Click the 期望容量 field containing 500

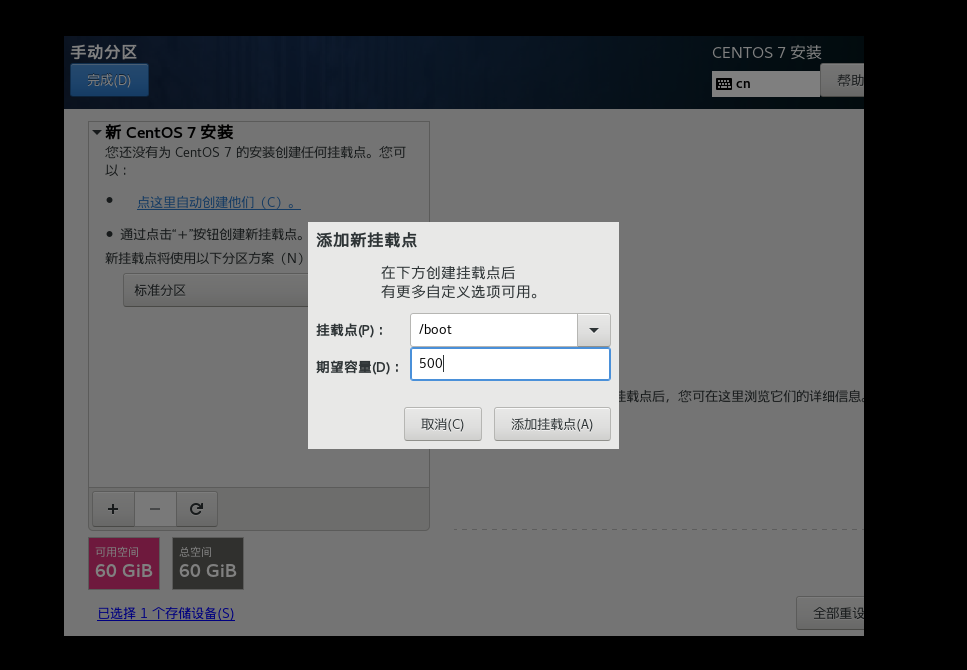(510, 364)
